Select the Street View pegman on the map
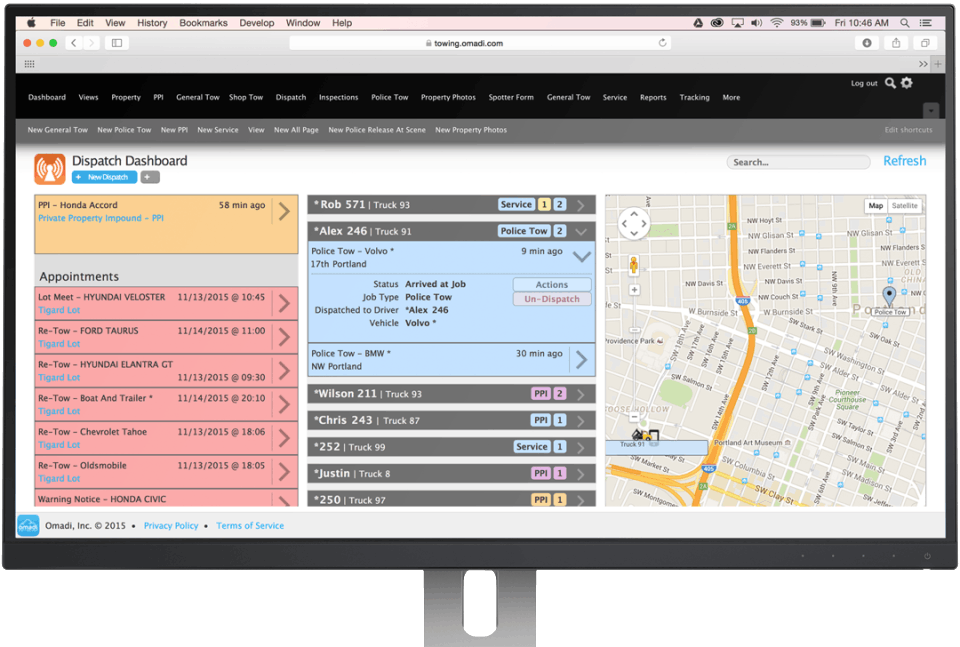Viewport: 960px width, 647px height. click(x=634, y=265)
